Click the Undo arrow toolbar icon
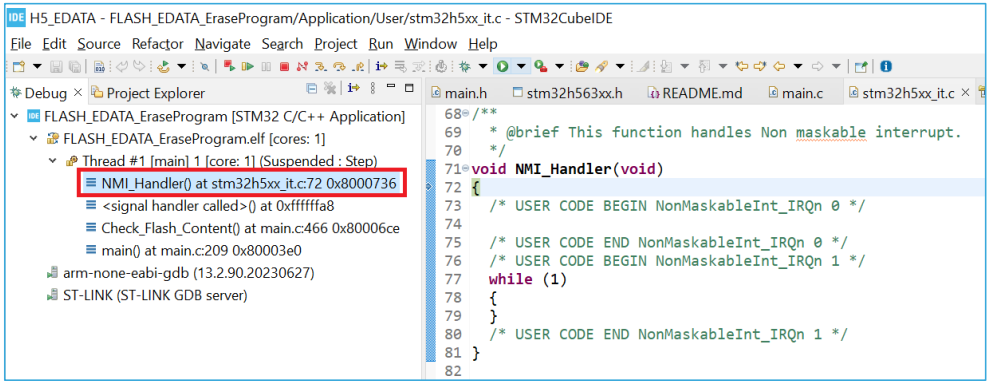This screenshot has height=388, width=993. [122, 66]
